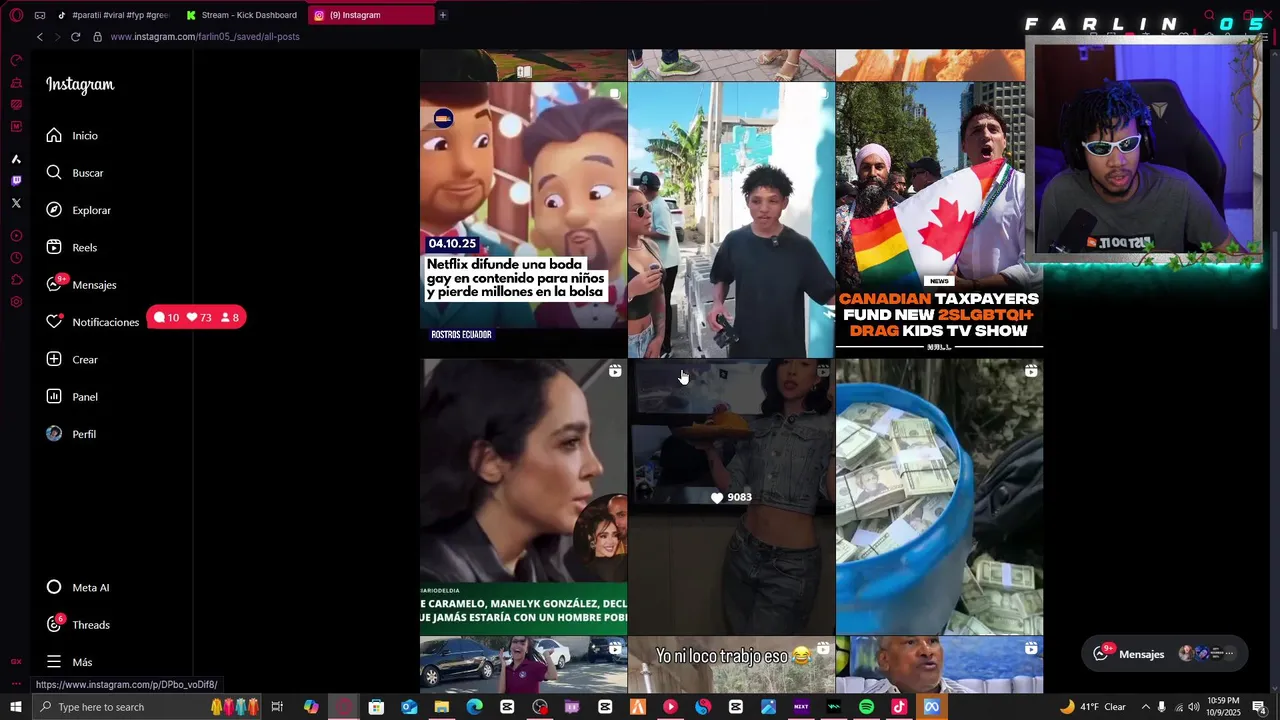This screenshot has width=1280, height=720.
Task: Open the Canadian Taxpayers news post
Action: [x=939, y=220]
